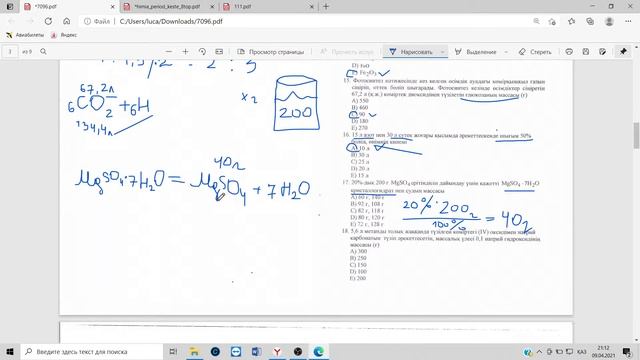Click the forward navigation arrow

[x=30, y=21]
